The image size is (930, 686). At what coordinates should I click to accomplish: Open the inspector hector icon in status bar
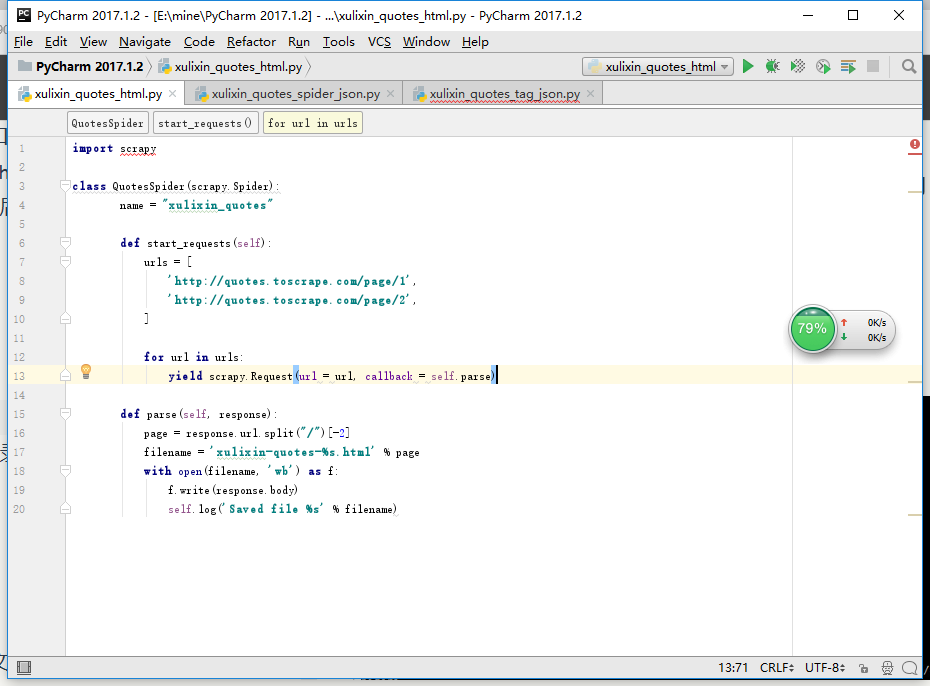887,668
